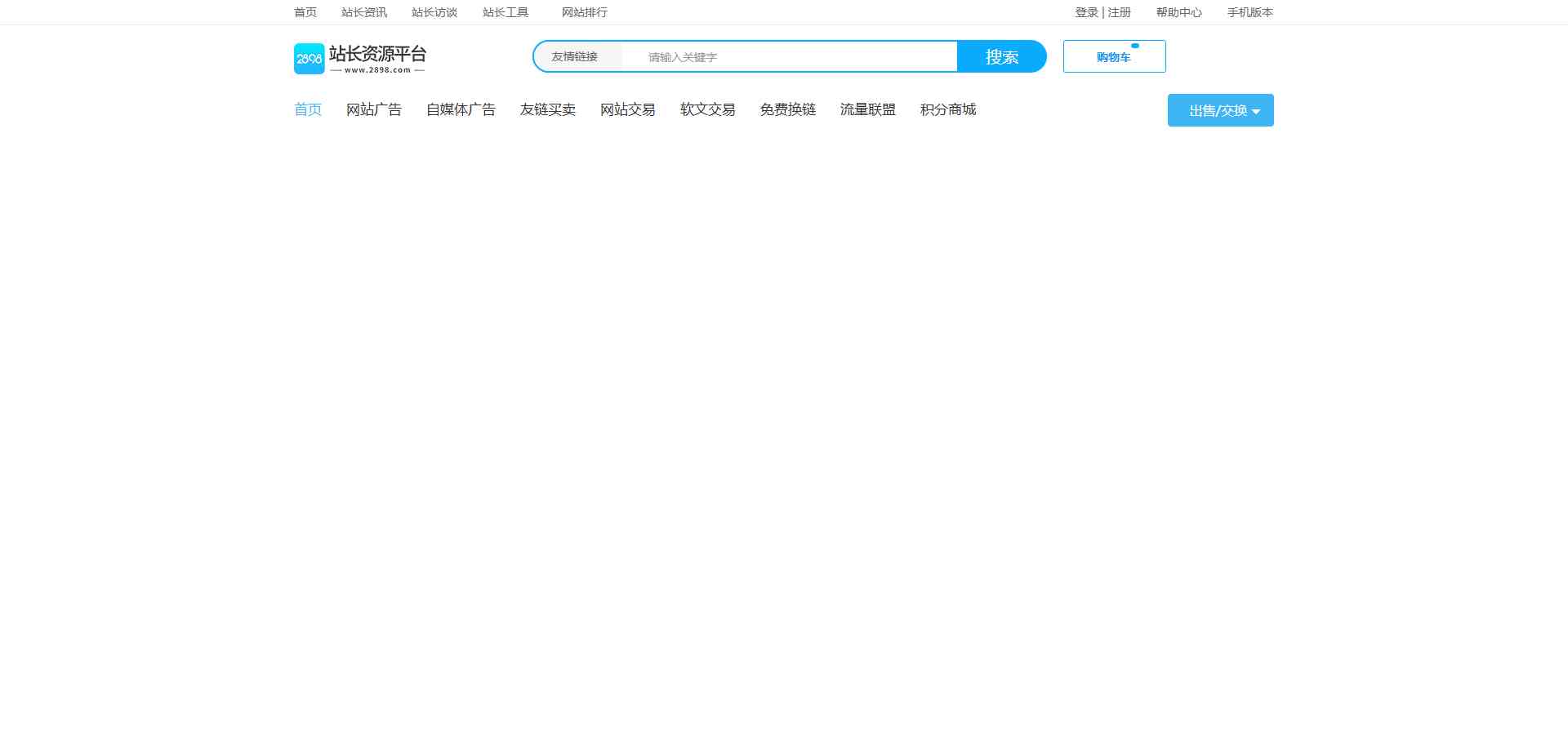Click the 站长资讯 top bar link
This screenshot has width=1568, height=729.
click(x=364, y=12)
